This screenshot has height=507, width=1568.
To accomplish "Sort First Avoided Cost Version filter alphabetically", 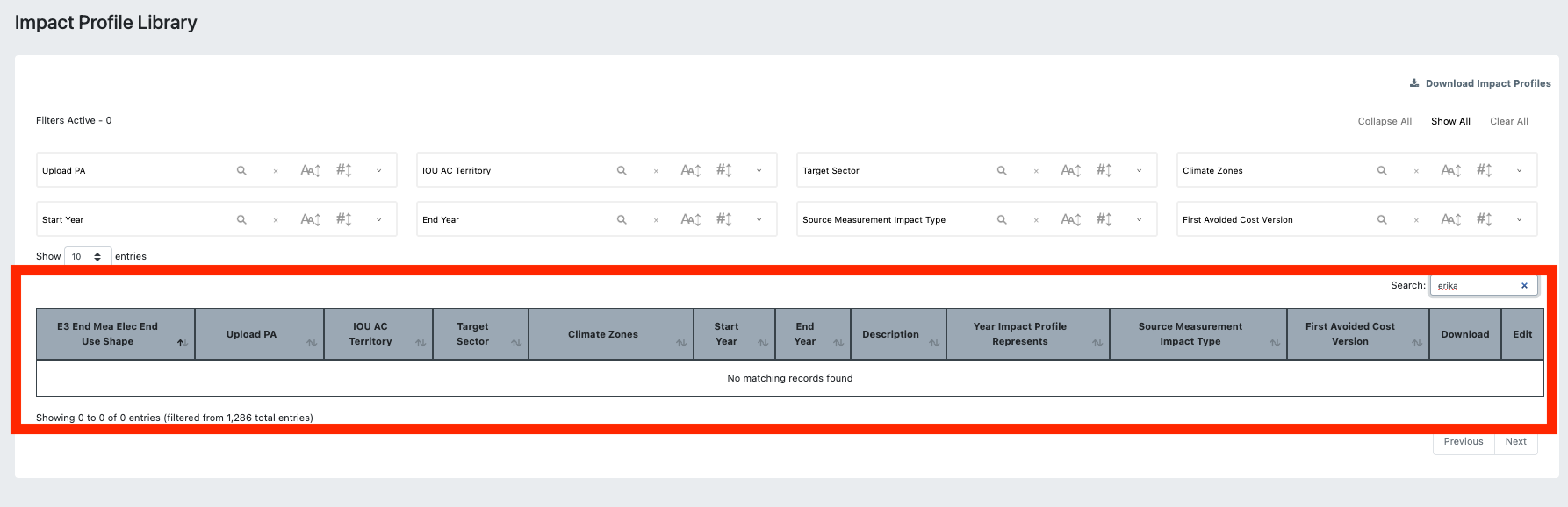I will click(1451, 219).
